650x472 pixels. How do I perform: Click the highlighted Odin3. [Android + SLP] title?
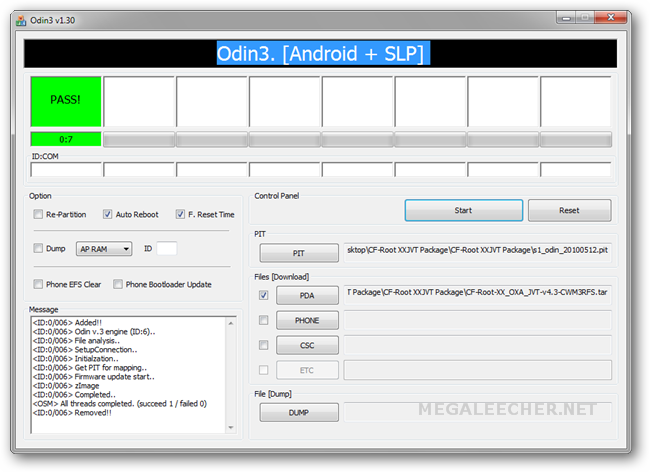click(323, 53)
